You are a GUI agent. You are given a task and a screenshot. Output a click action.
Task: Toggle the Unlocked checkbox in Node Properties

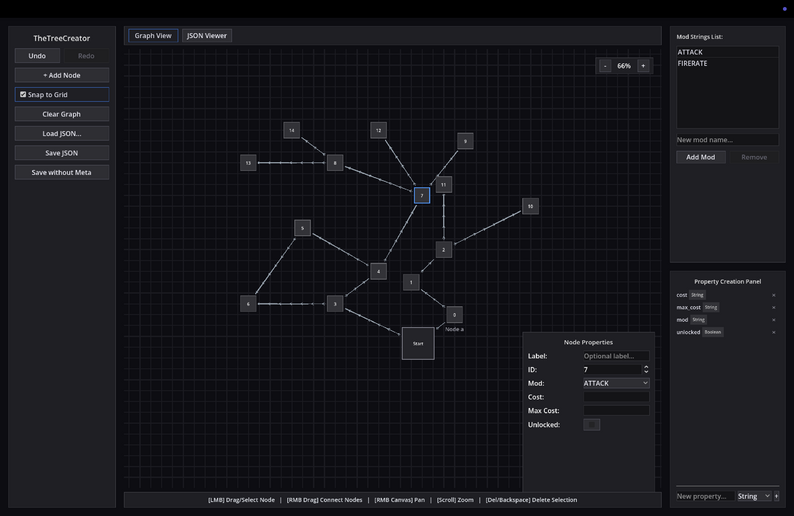click(591, 424)
